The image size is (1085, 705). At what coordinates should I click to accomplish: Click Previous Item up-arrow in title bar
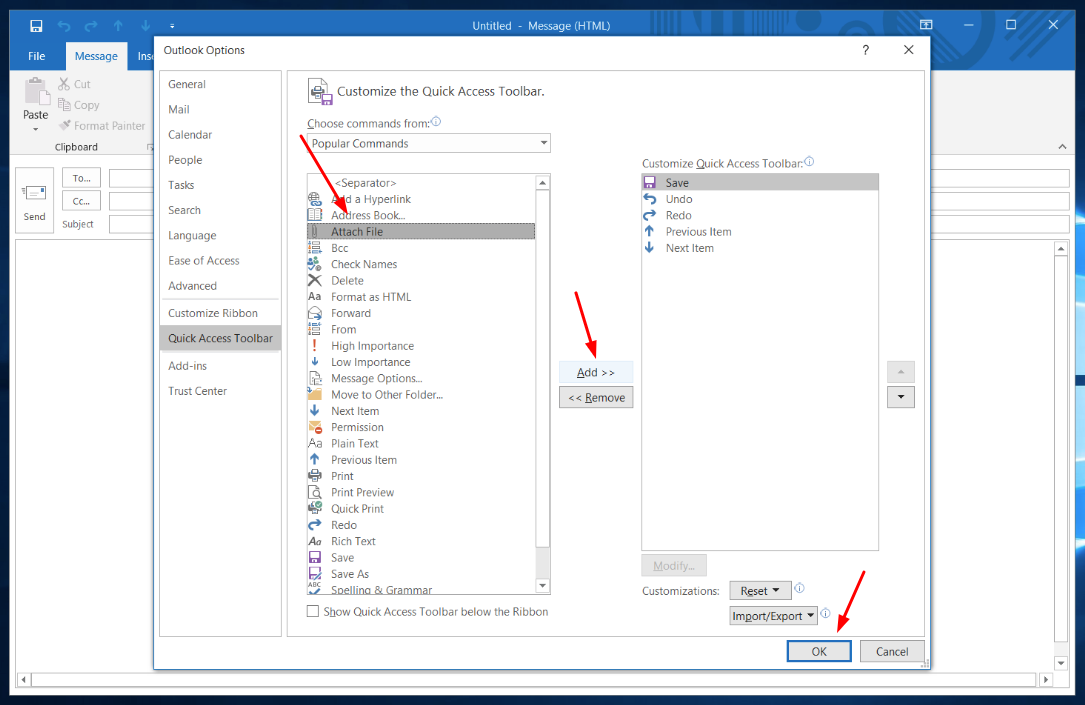point(118,26)
